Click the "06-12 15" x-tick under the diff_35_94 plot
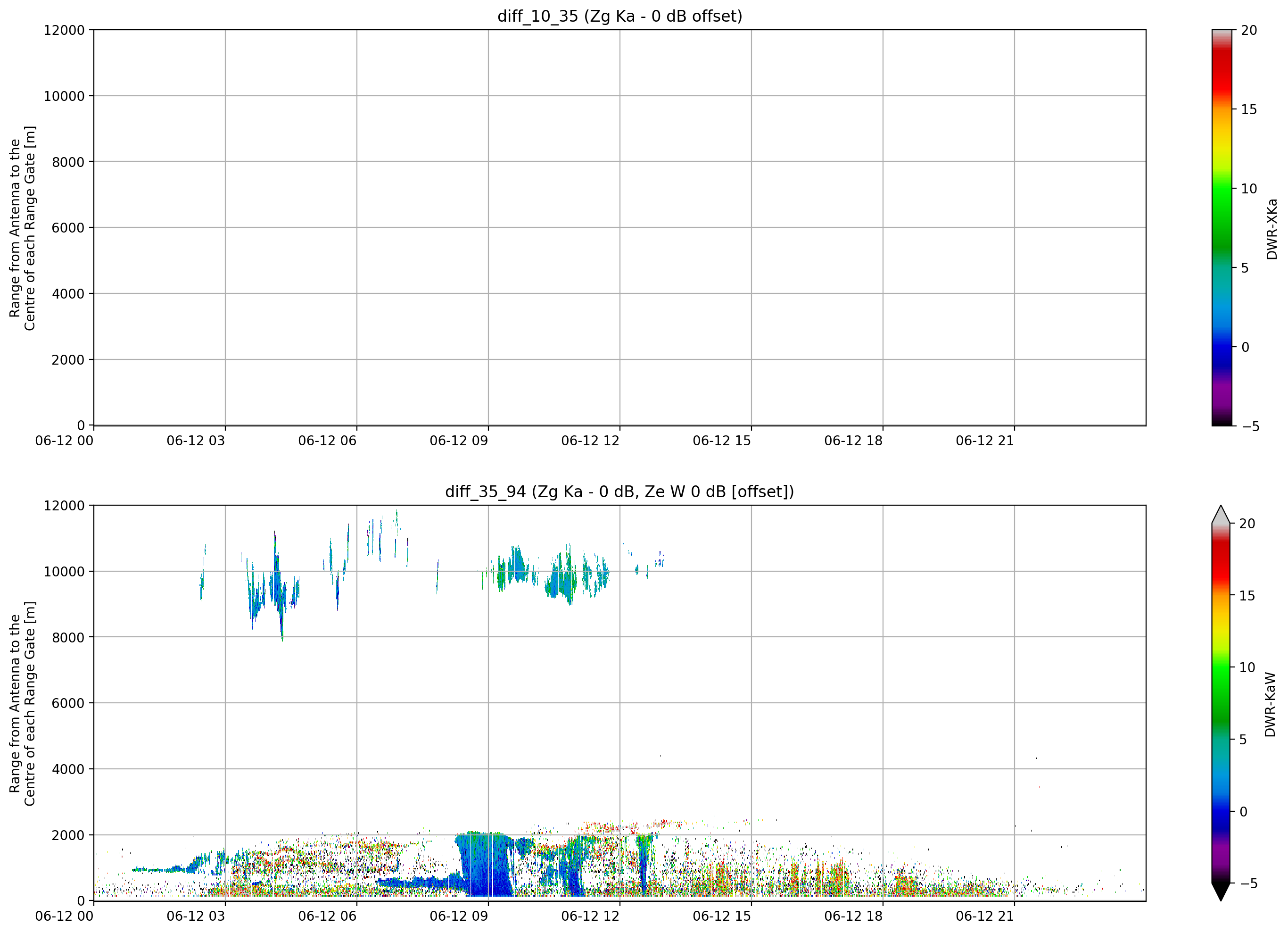The width and height of the screenshot is (1288, 933). click(x=722, y=916)
